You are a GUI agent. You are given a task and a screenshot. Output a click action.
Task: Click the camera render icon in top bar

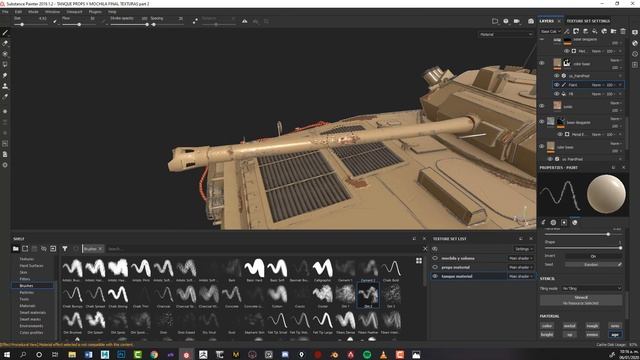coord(531,21)
